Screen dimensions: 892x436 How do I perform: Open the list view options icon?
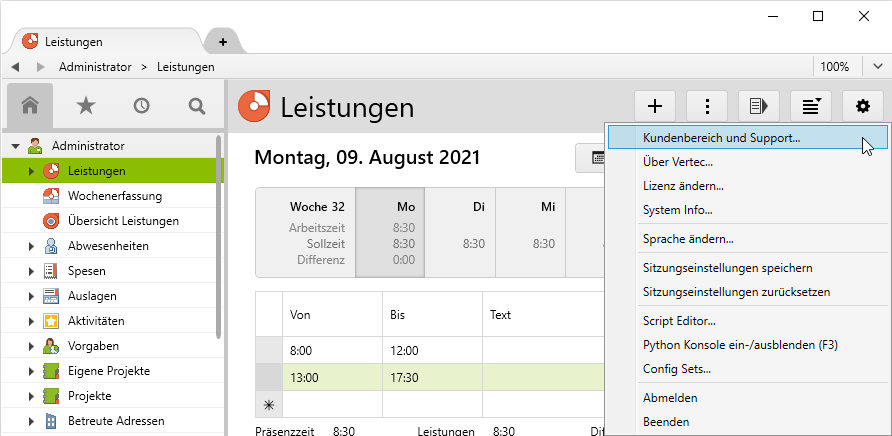click(x=811, y=106)
